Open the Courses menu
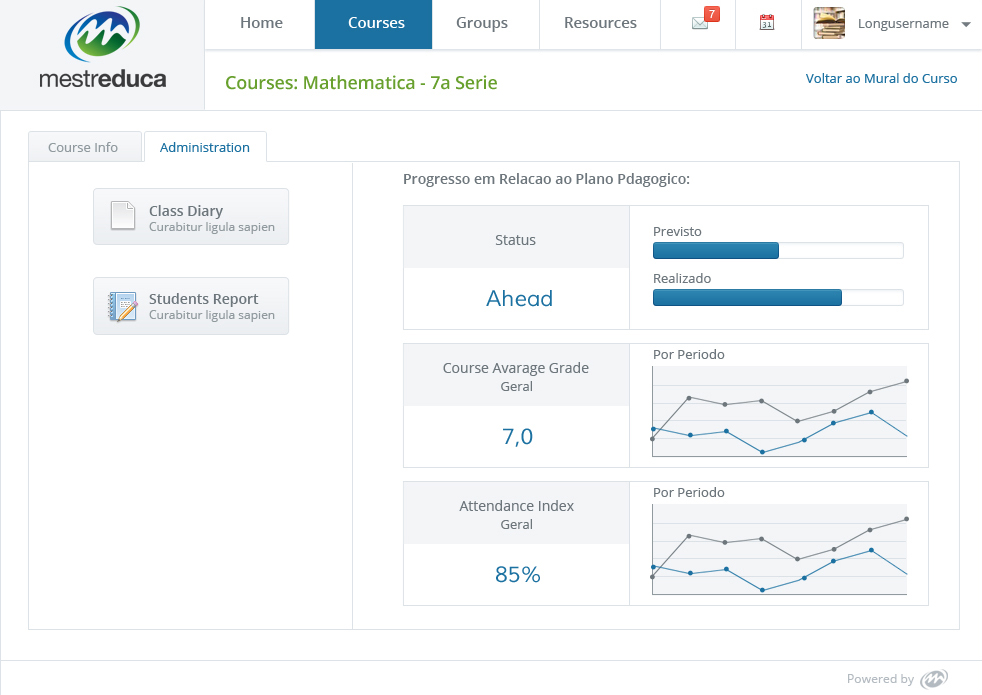The width and height of the screenshot is (982, 695). [374, 24]
